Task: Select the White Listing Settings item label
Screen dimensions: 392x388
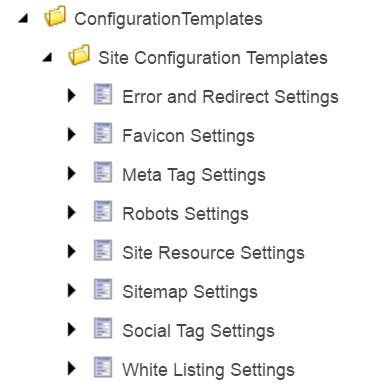Action: pyautogui.click(x=208, y=370)
